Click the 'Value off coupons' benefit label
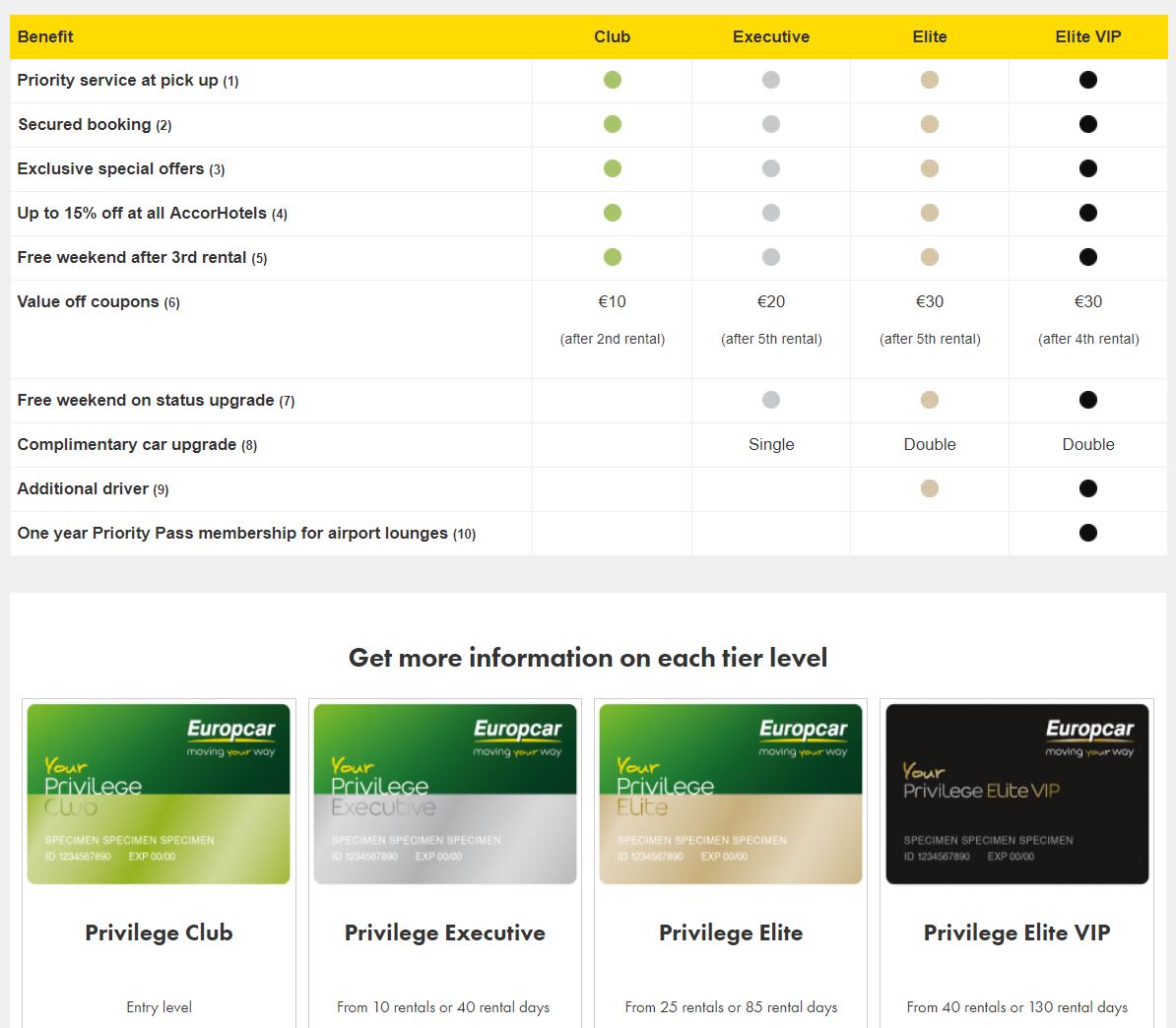 [x=98, y=301]
